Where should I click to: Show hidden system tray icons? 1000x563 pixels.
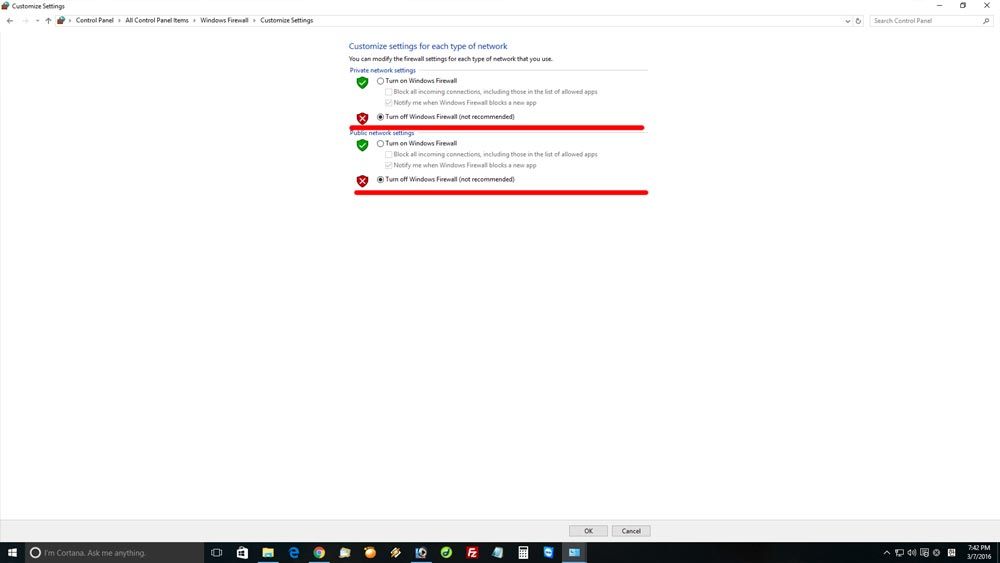pos(886,553)
